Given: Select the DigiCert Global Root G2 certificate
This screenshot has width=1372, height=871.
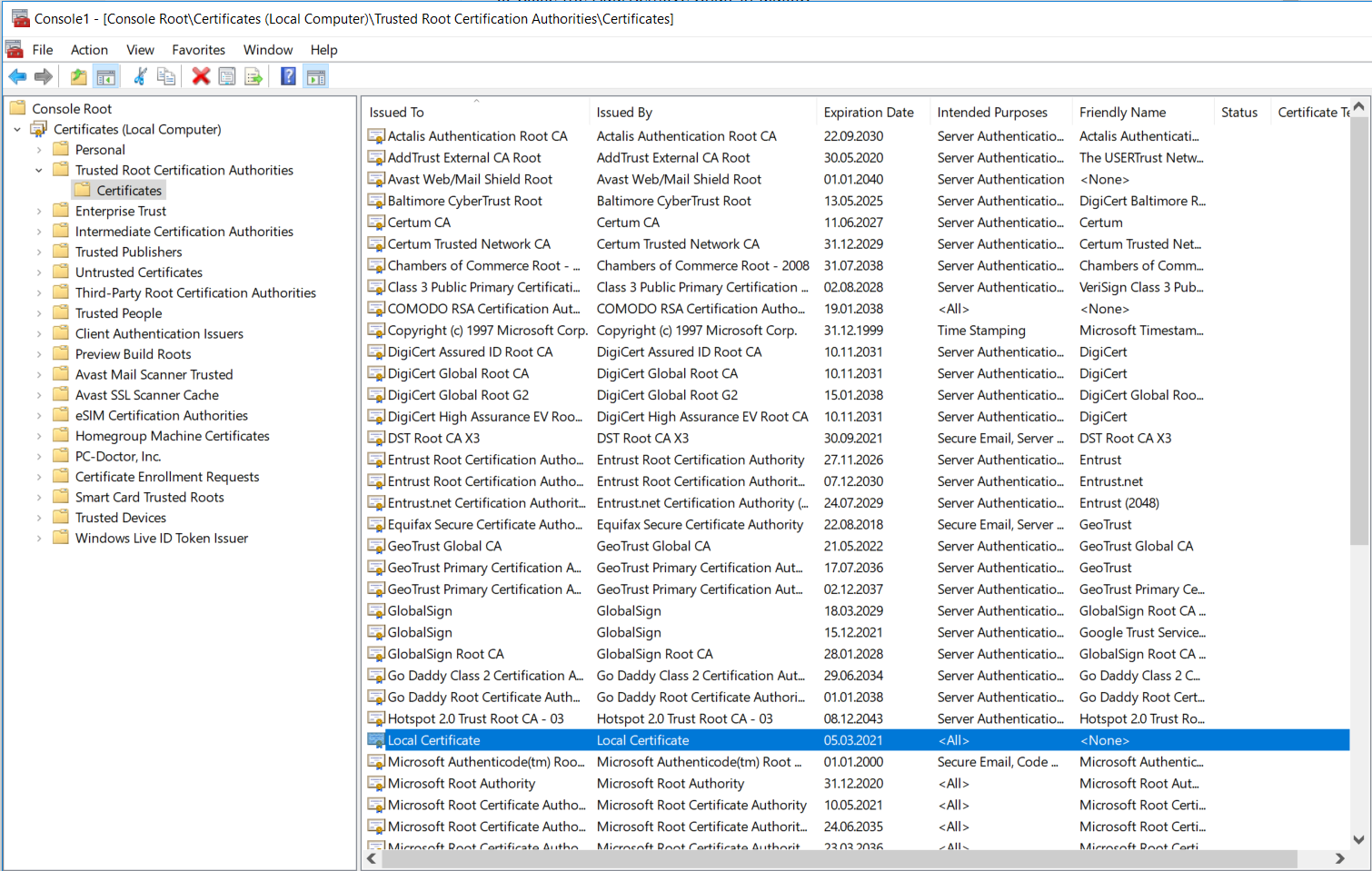Looking at the screenshot, I should coord(858,395).
